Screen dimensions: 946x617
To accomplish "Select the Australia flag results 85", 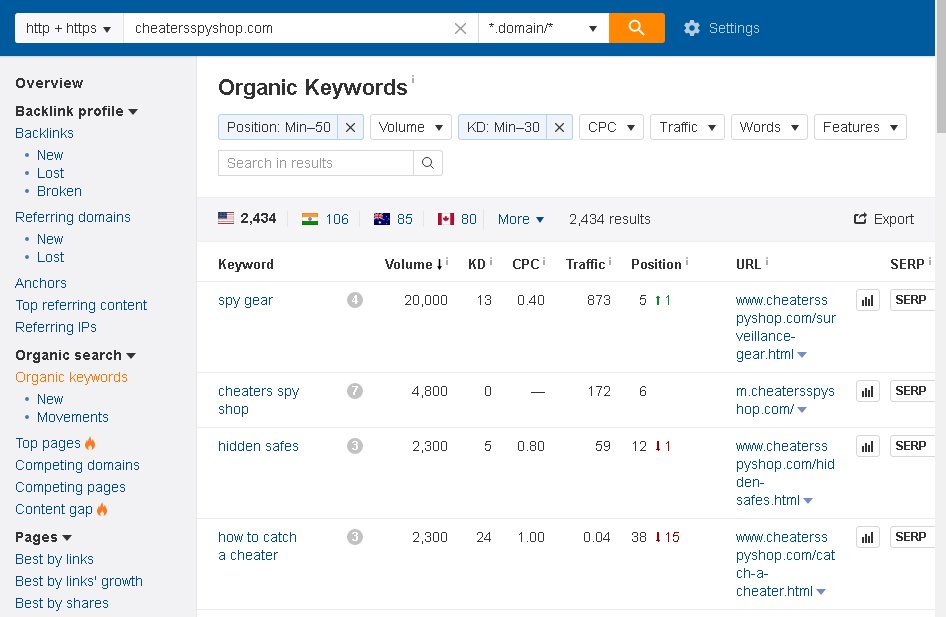I will tap(393, 219).
